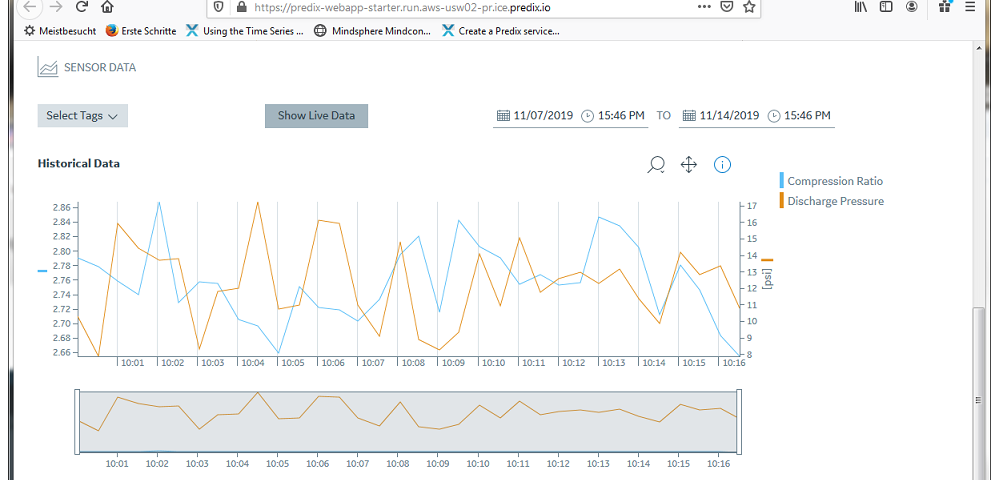The width and height of the screenshot is (1001, 480).
Task: Click the SENSOR DATA heading text
Action: point(100,67)
